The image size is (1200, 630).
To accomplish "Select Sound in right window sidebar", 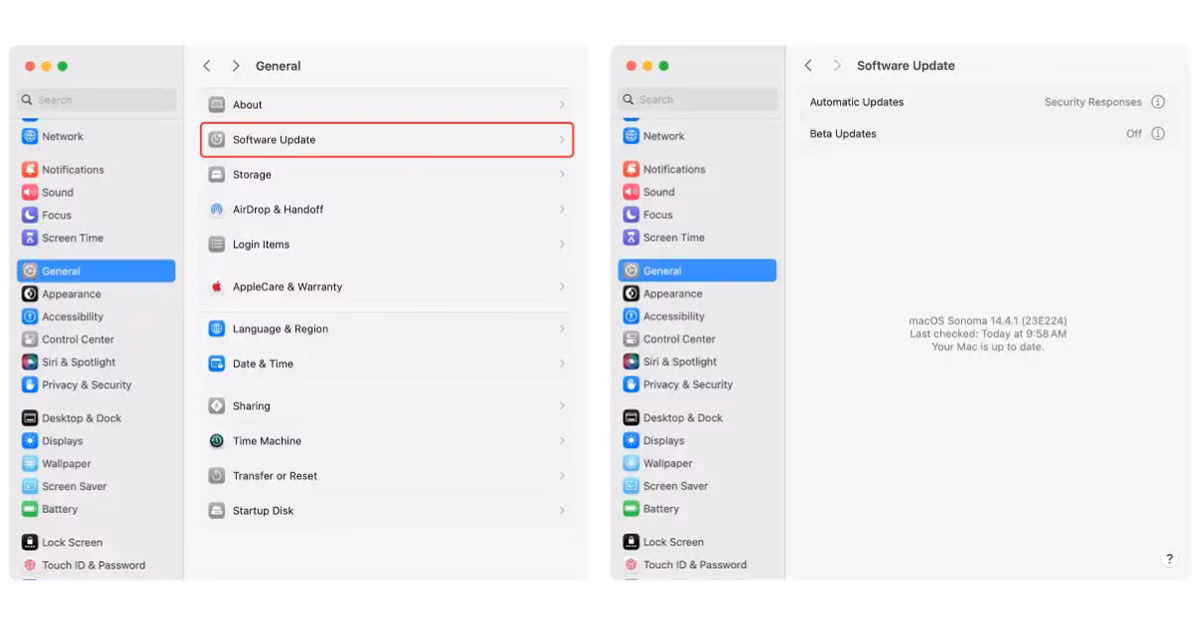I will [x=697, y=192].
